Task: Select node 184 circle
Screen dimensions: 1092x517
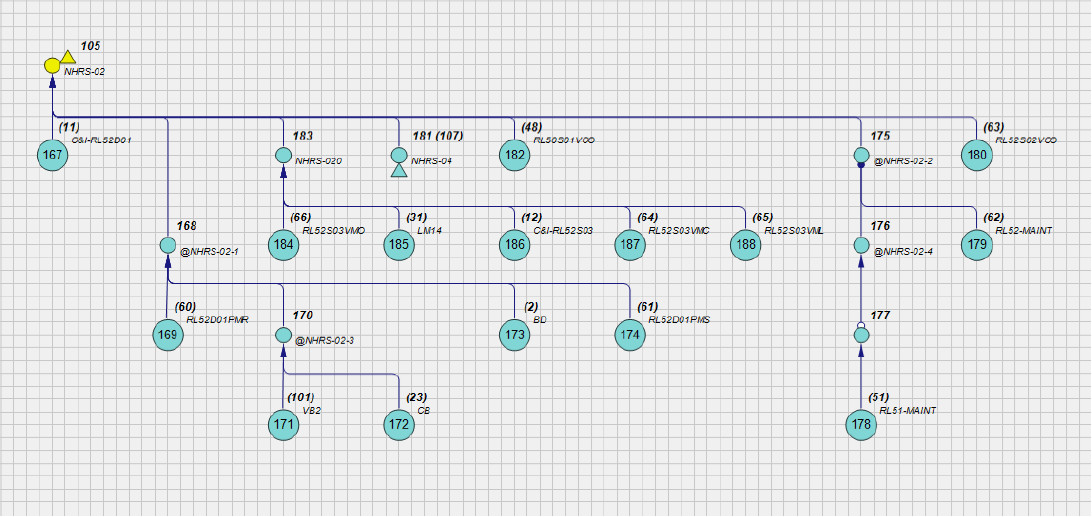Action: click(x=283, y=245)
